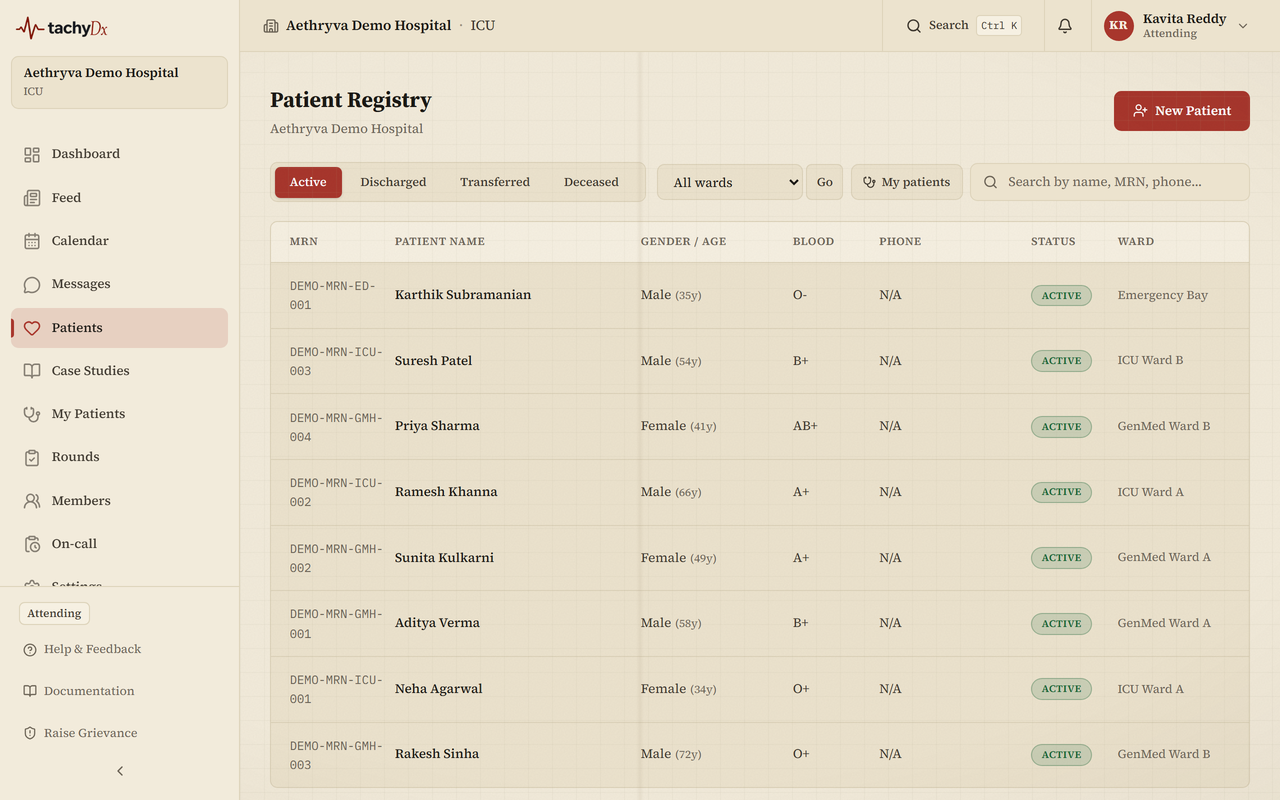Click AB+ blood group cell
Image resolution: width=1280 pixels, height=800 pixels.
[805, 426]
